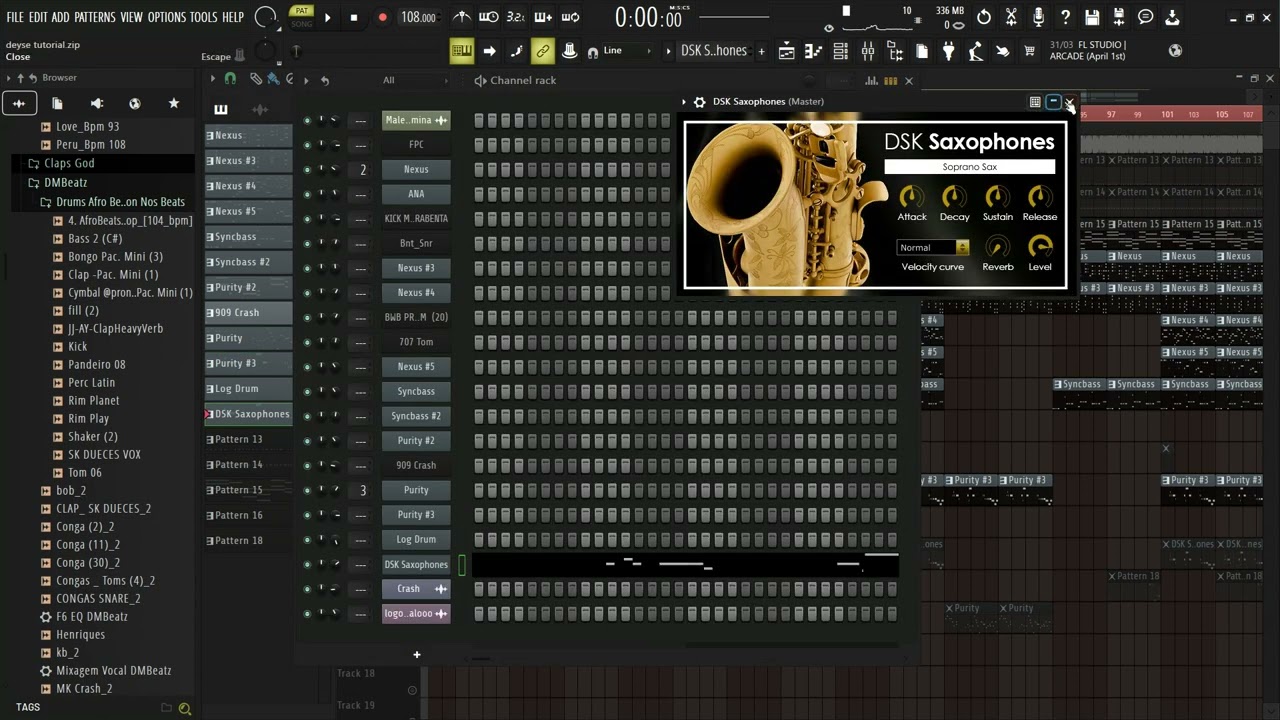Select Pattern 13 in the pattern list
Viewport: 1280px width, 720px height.
[249, 439]
